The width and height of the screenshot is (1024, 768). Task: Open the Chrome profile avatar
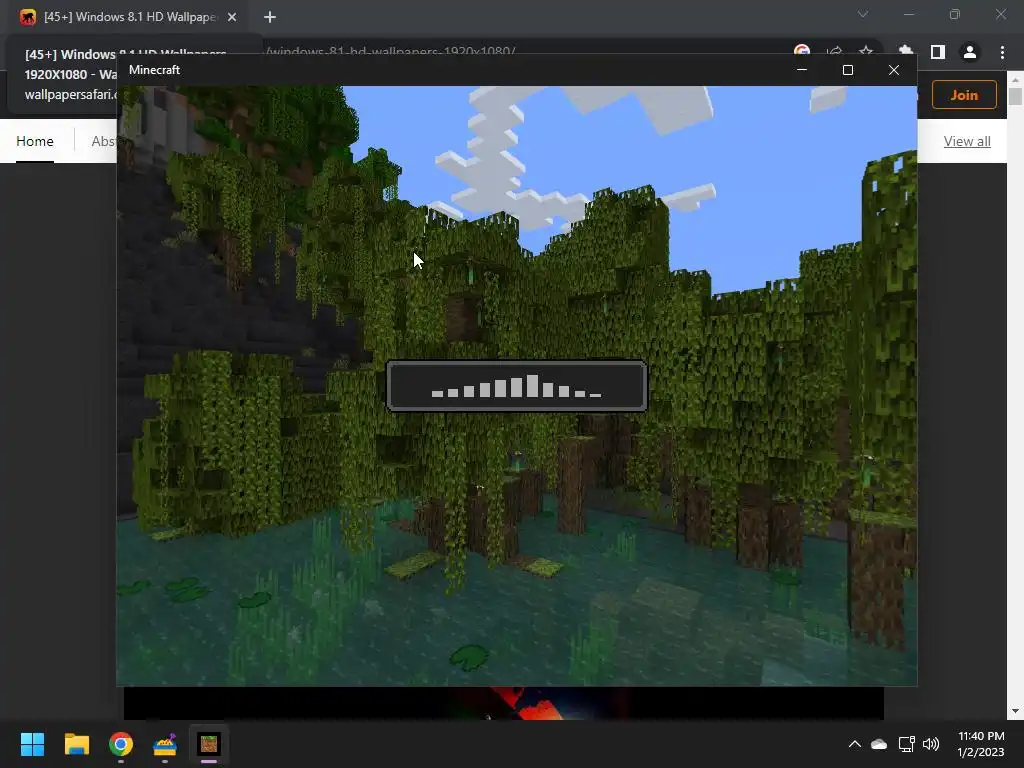click(x=970, y=52)
